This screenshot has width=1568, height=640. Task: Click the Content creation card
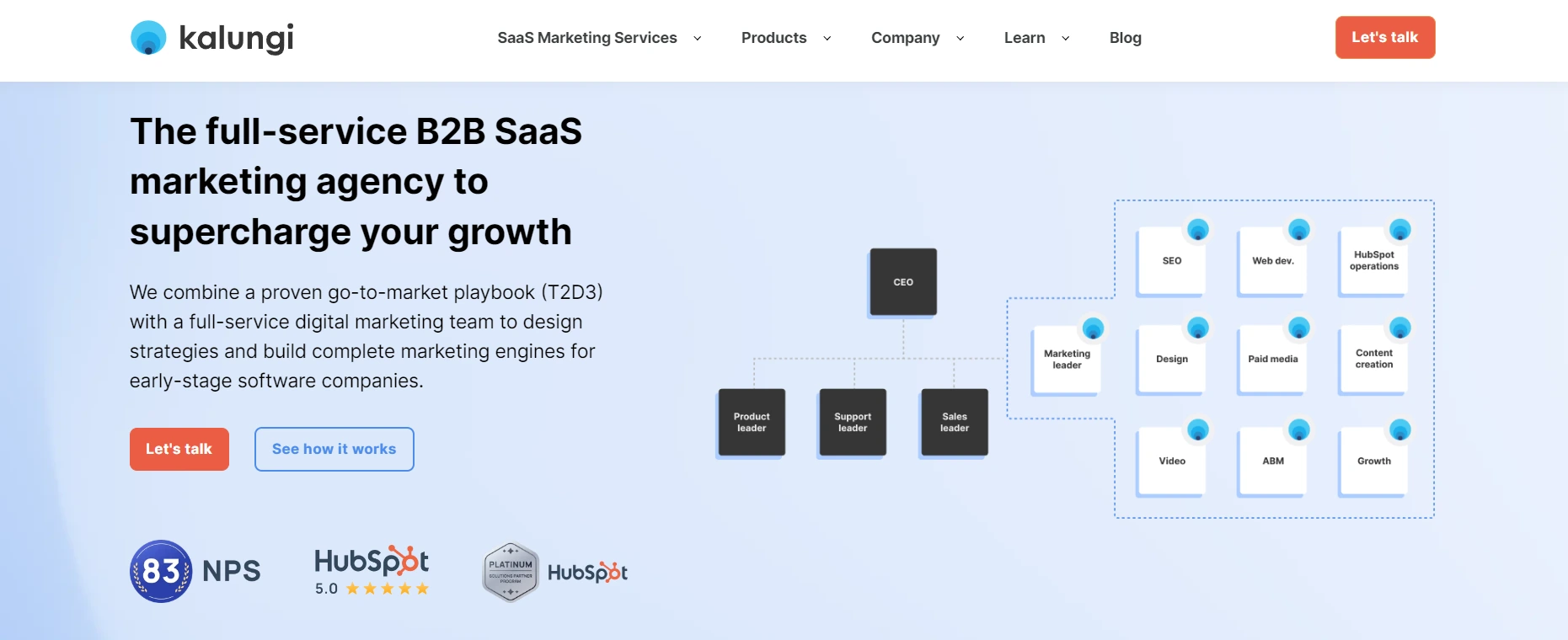(1374, 360)
